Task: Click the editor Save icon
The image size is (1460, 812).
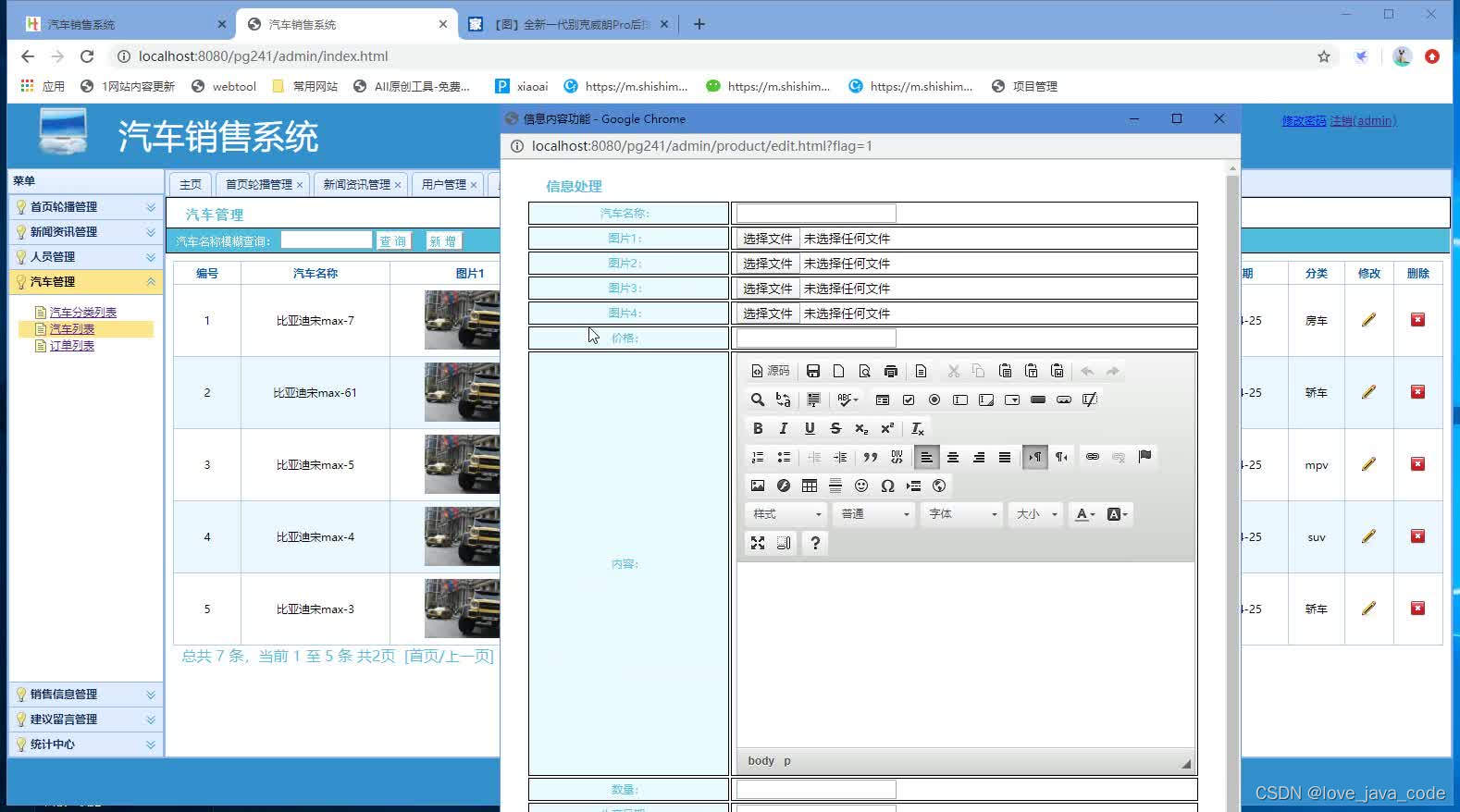Action: coord(813,371)
